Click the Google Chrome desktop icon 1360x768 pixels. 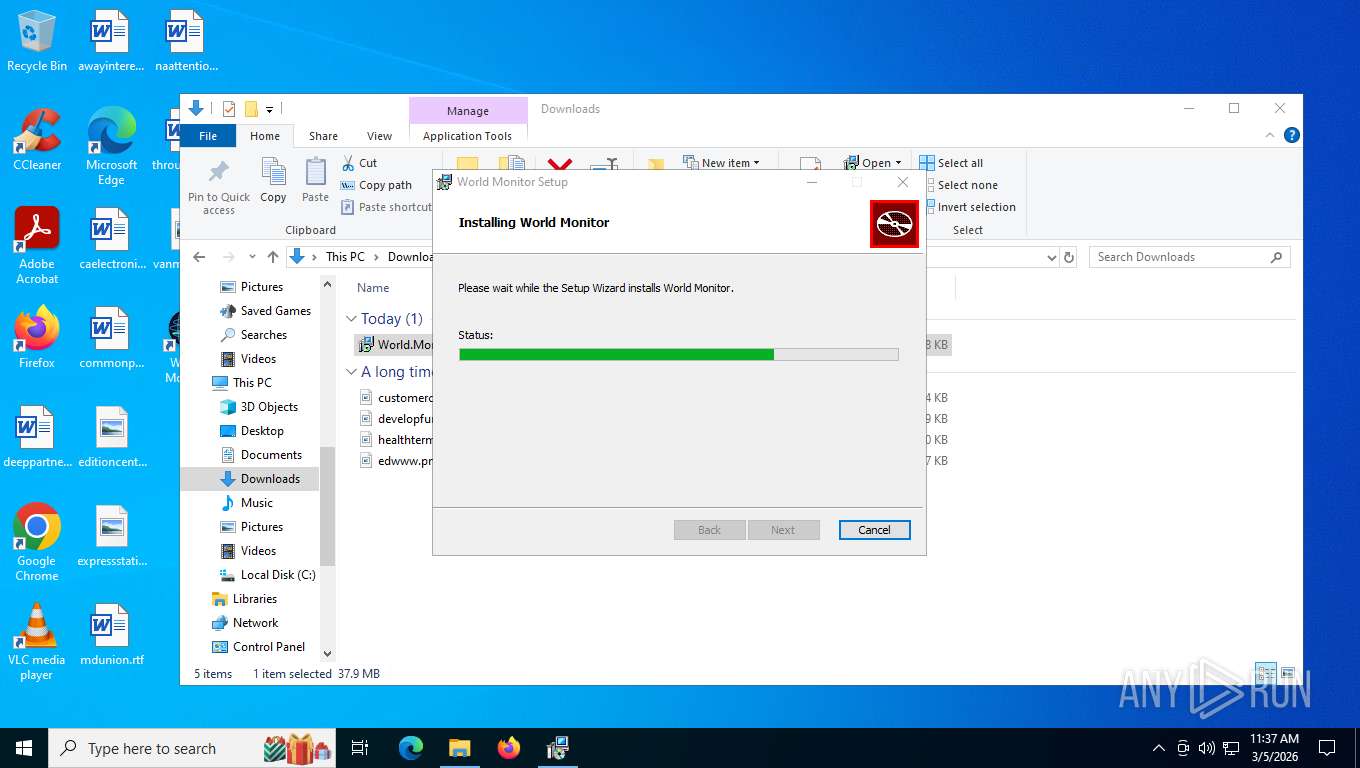coord(37,542)
